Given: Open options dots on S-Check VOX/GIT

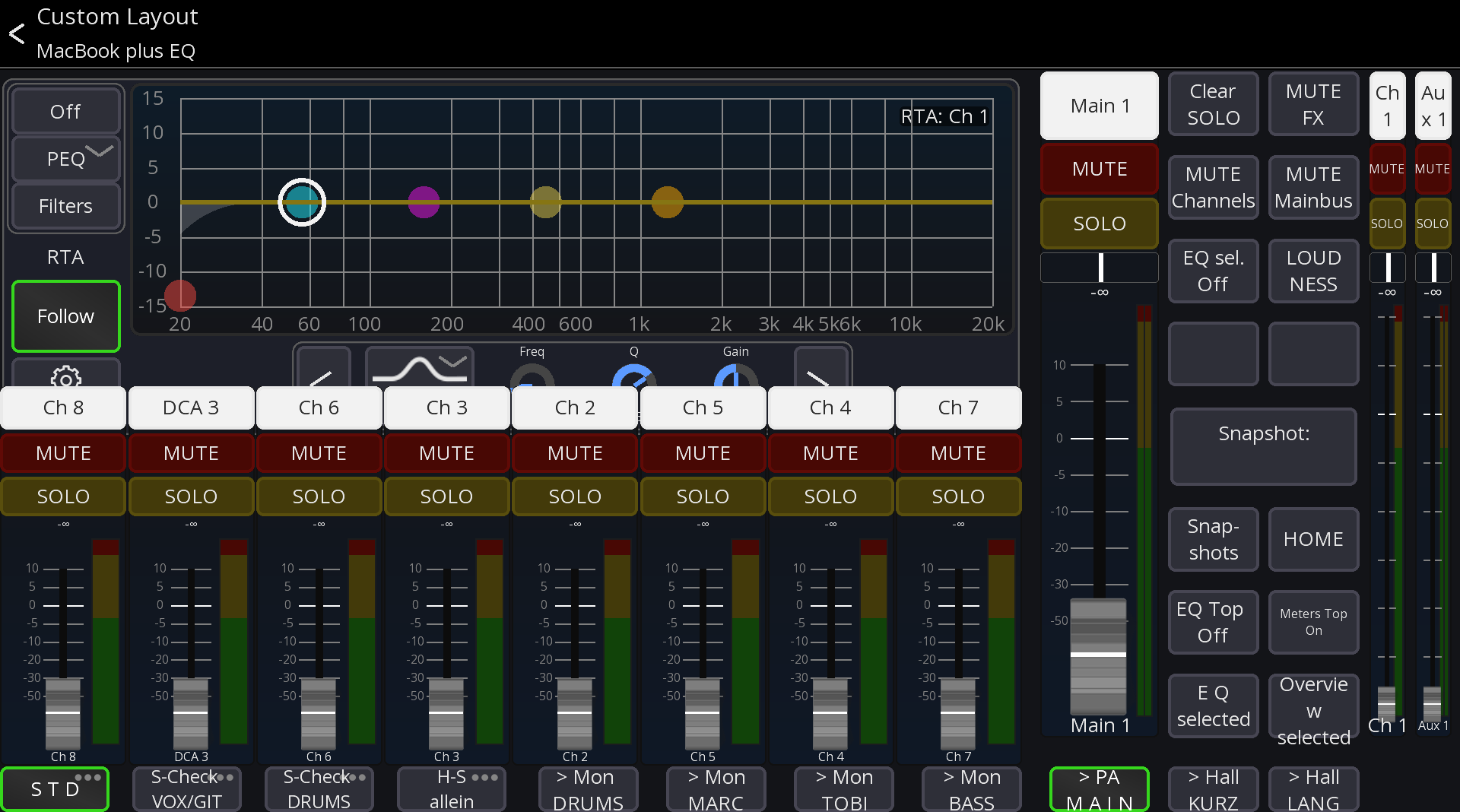Looking at the screenshot, I should click(221, 777).
